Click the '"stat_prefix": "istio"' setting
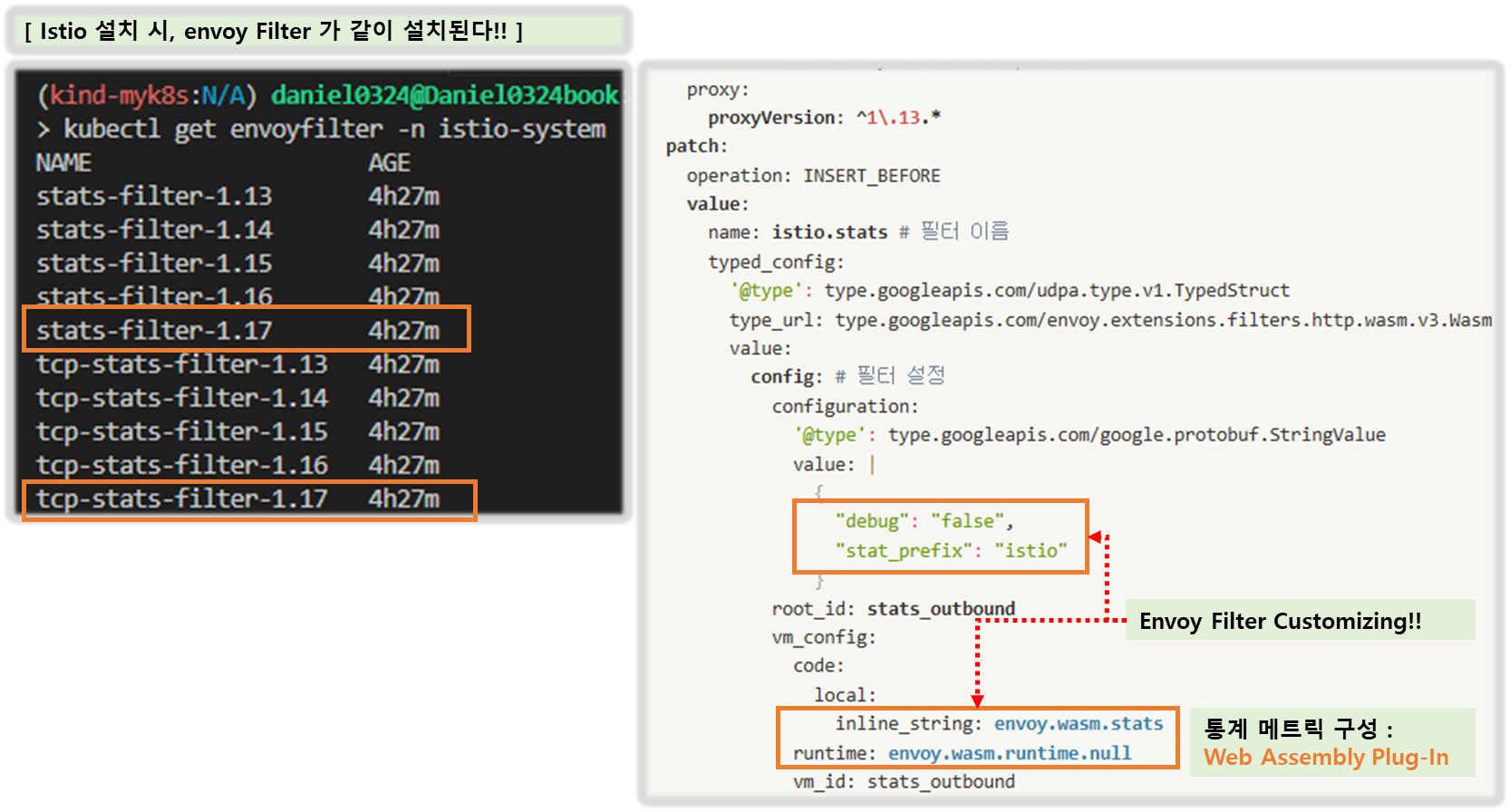This screenshot has width=1510, height=812. pyautogui.click(x=952, y=551)
